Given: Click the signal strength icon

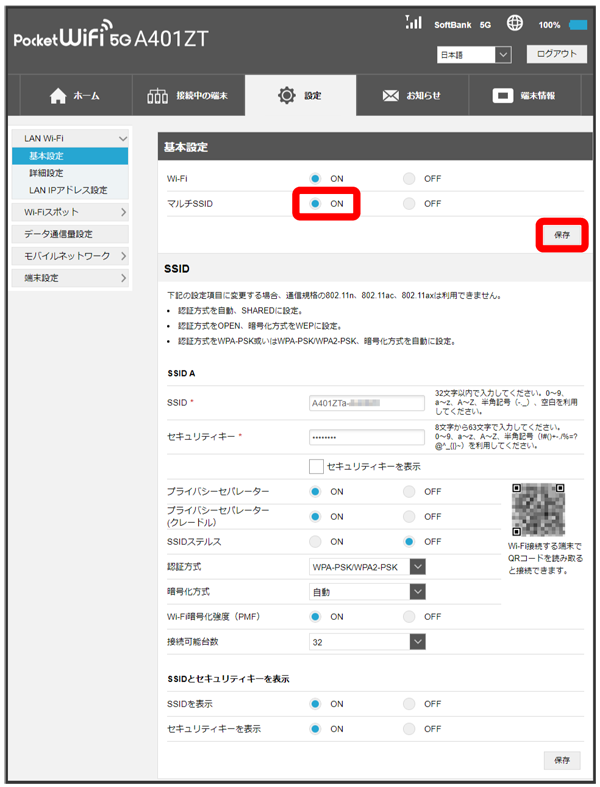Looking at the screenshot, I should pos(413,22).
